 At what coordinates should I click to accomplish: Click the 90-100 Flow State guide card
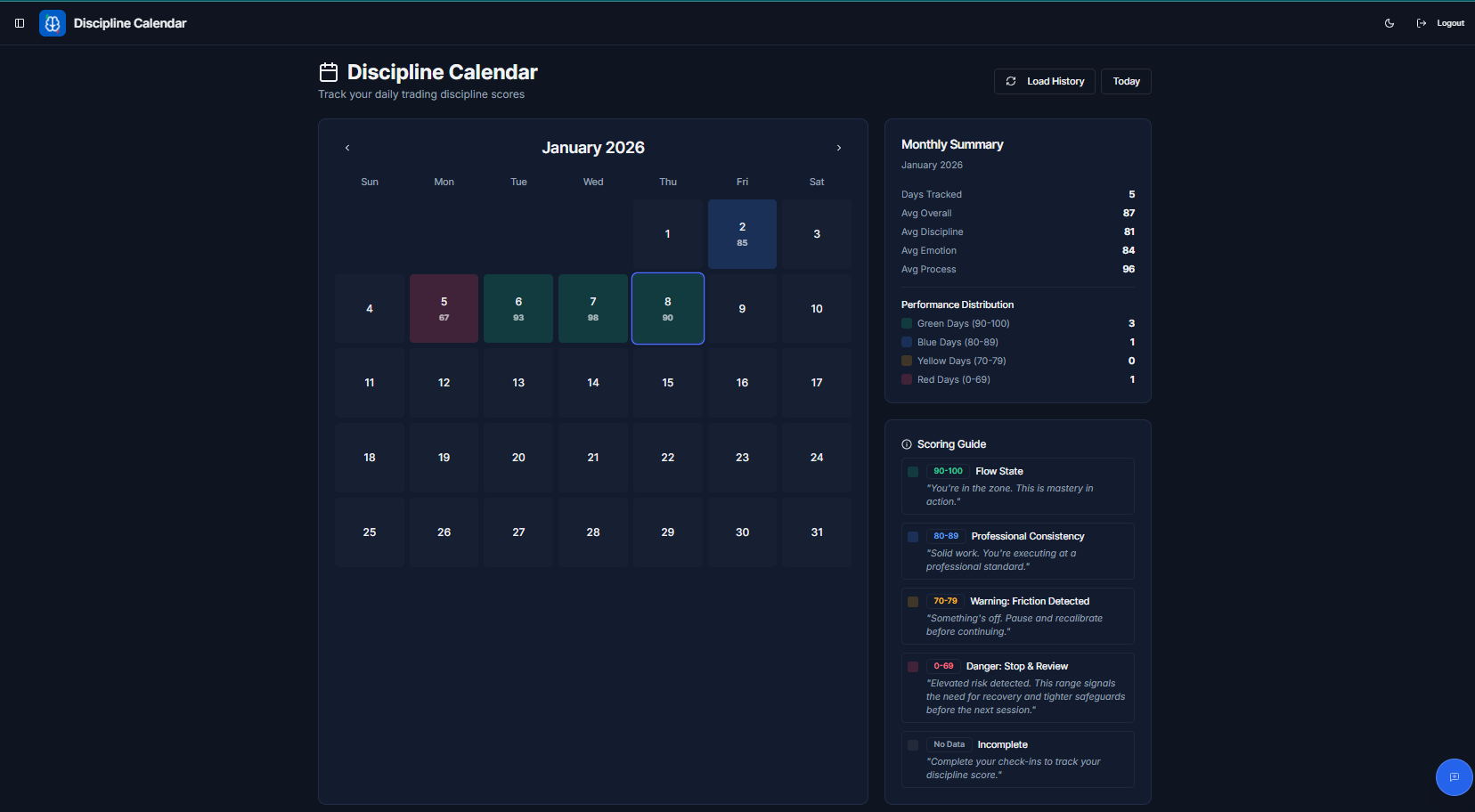(1018, 486)
